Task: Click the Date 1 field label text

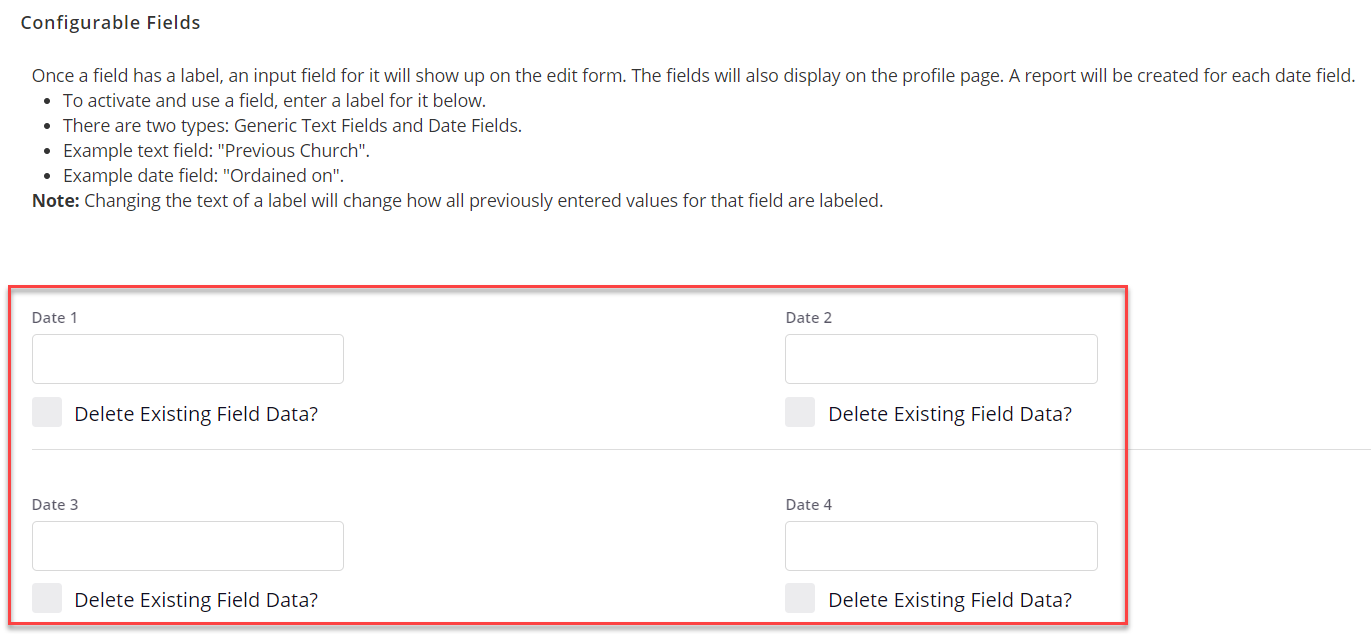Action: pos(55,317)
